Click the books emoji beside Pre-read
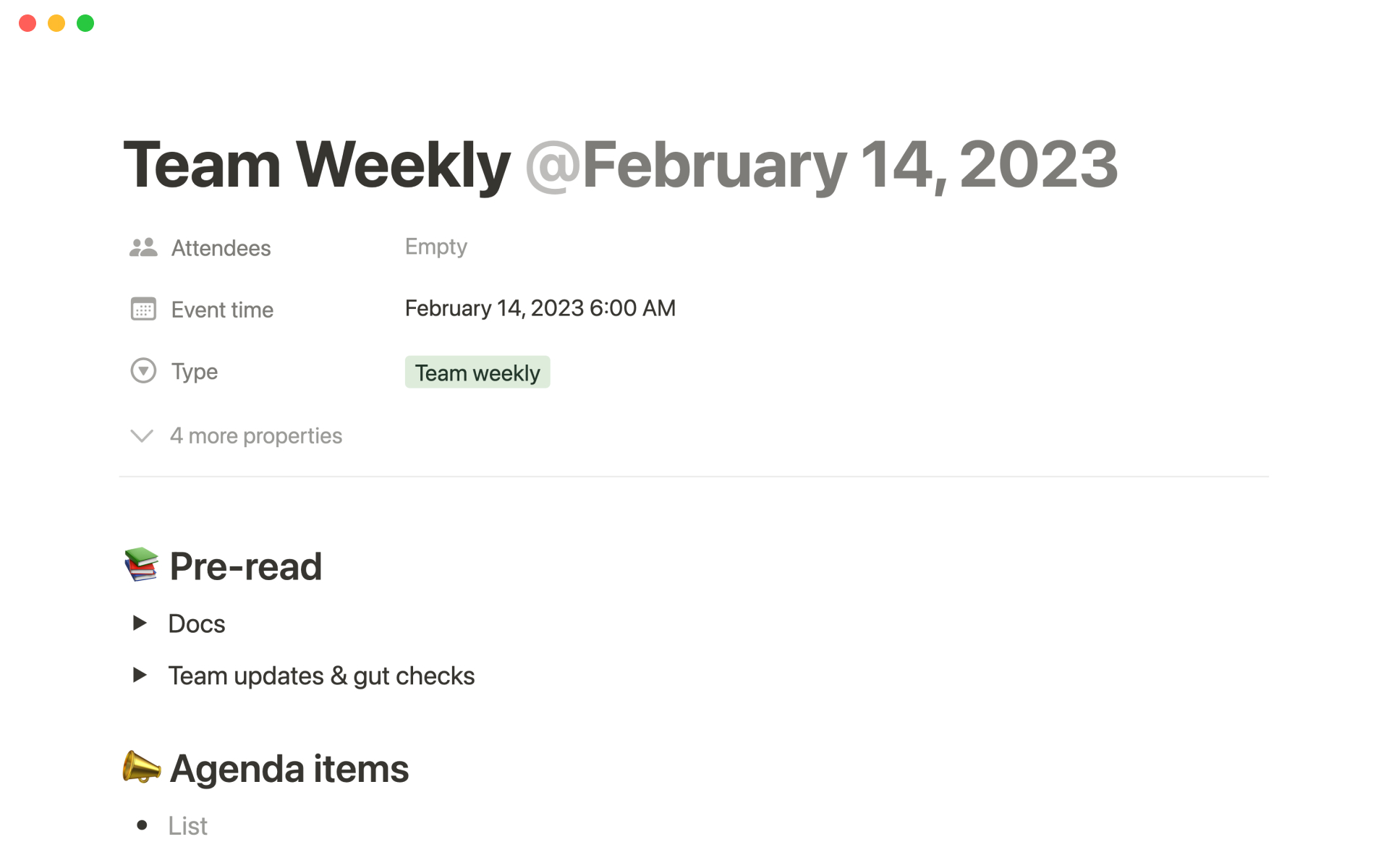Image resolution: width=1389 pixels, height=868 pixels. coord(141,566)
